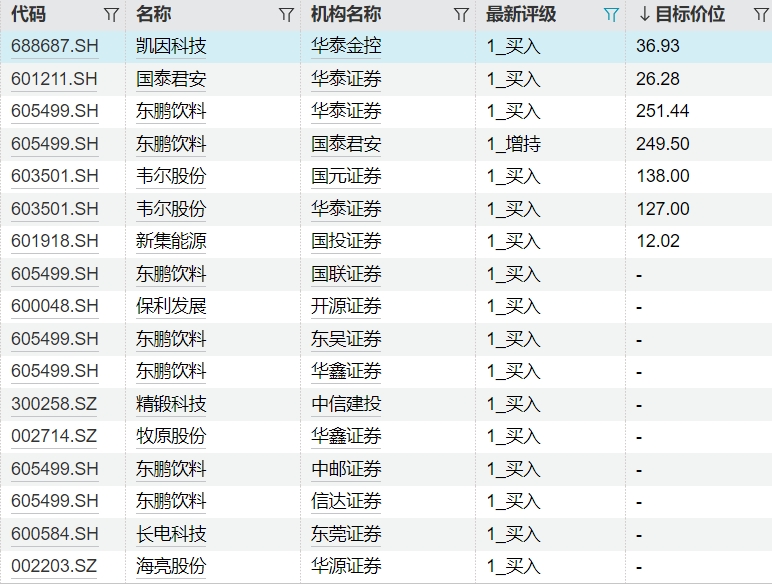
Task: Open institution link 开源证券
Action: [346, 306]
